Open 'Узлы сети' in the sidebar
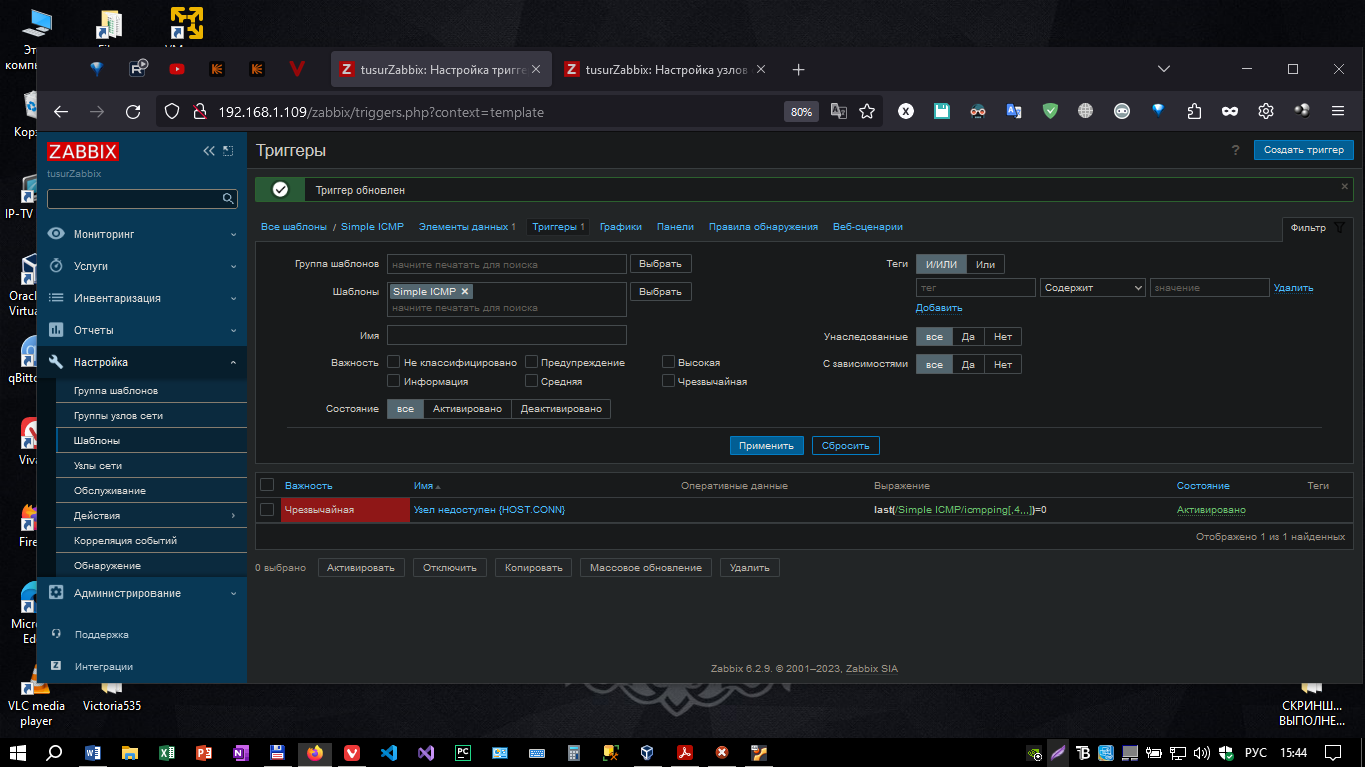This screenshot has width=1365, height=767. [x=151, y=466]
